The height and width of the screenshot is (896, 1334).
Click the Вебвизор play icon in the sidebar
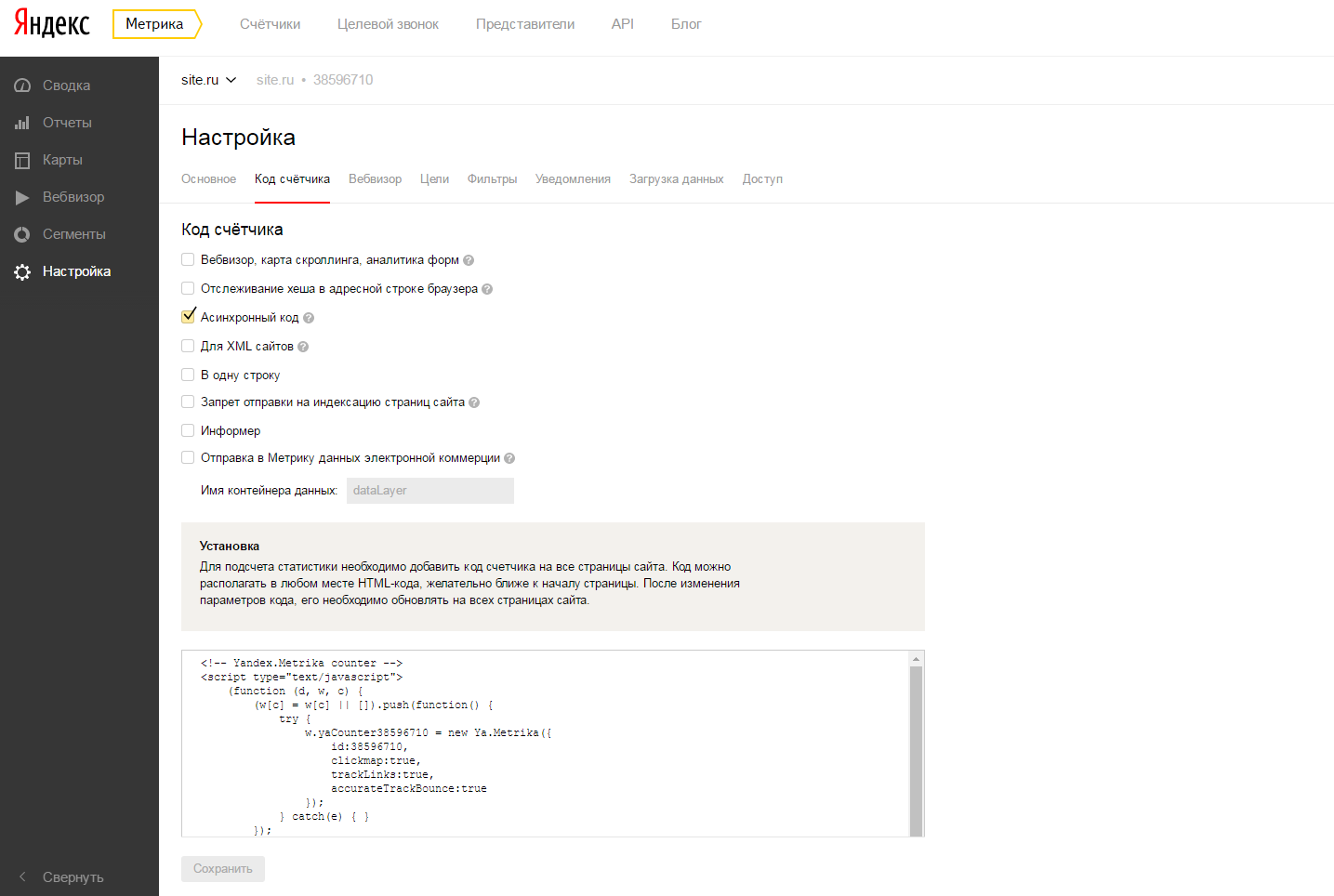pyautogui.click(x=22, y=197)
